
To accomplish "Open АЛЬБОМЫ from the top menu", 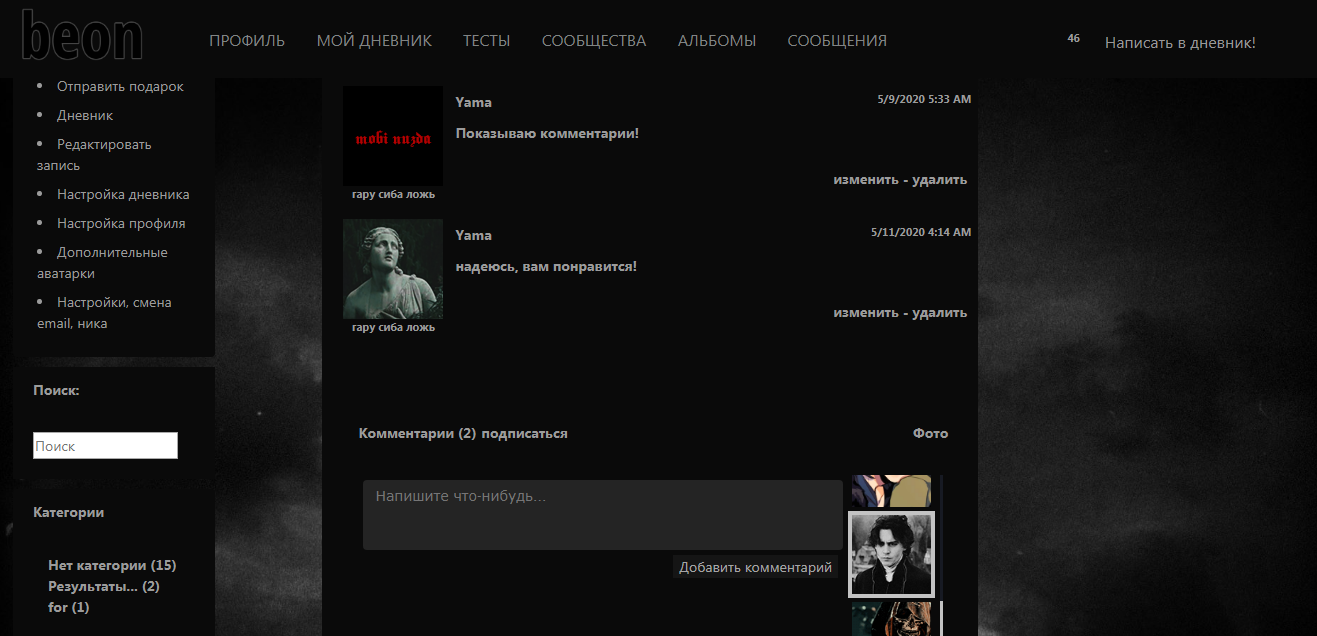I will 716,41.
